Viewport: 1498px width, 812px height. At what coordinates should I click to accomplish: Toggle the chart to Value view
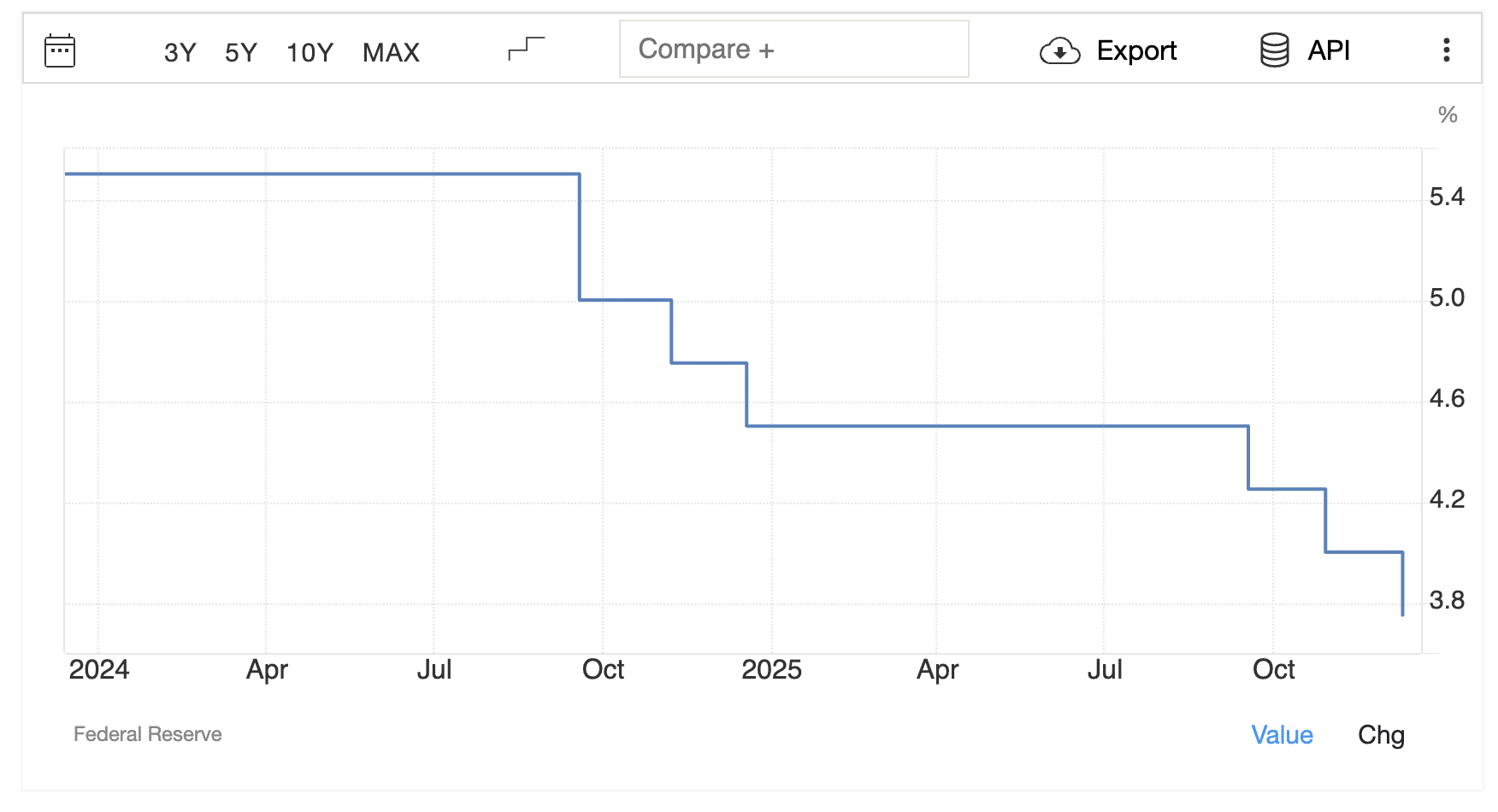(1281, 735)
